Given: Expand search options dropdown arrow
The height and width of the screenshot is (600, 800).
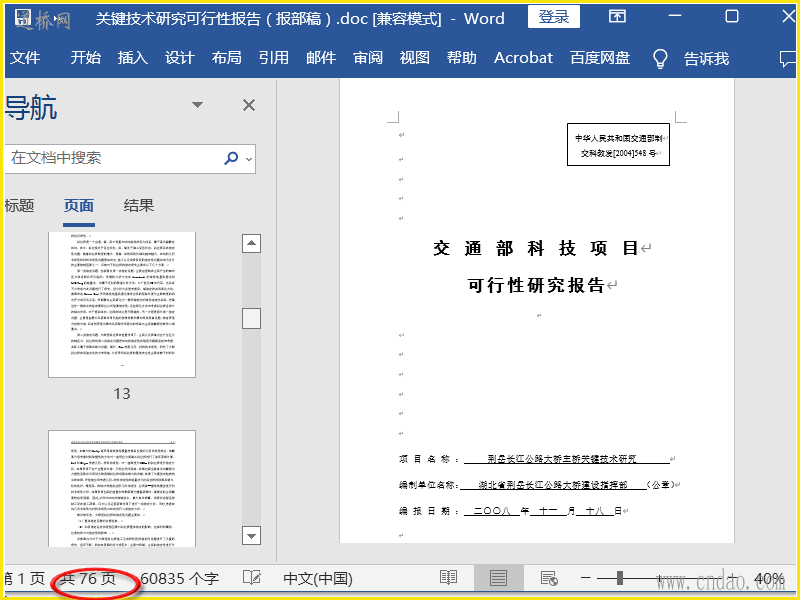Looking at the screenshot, I should coord(249,159).
